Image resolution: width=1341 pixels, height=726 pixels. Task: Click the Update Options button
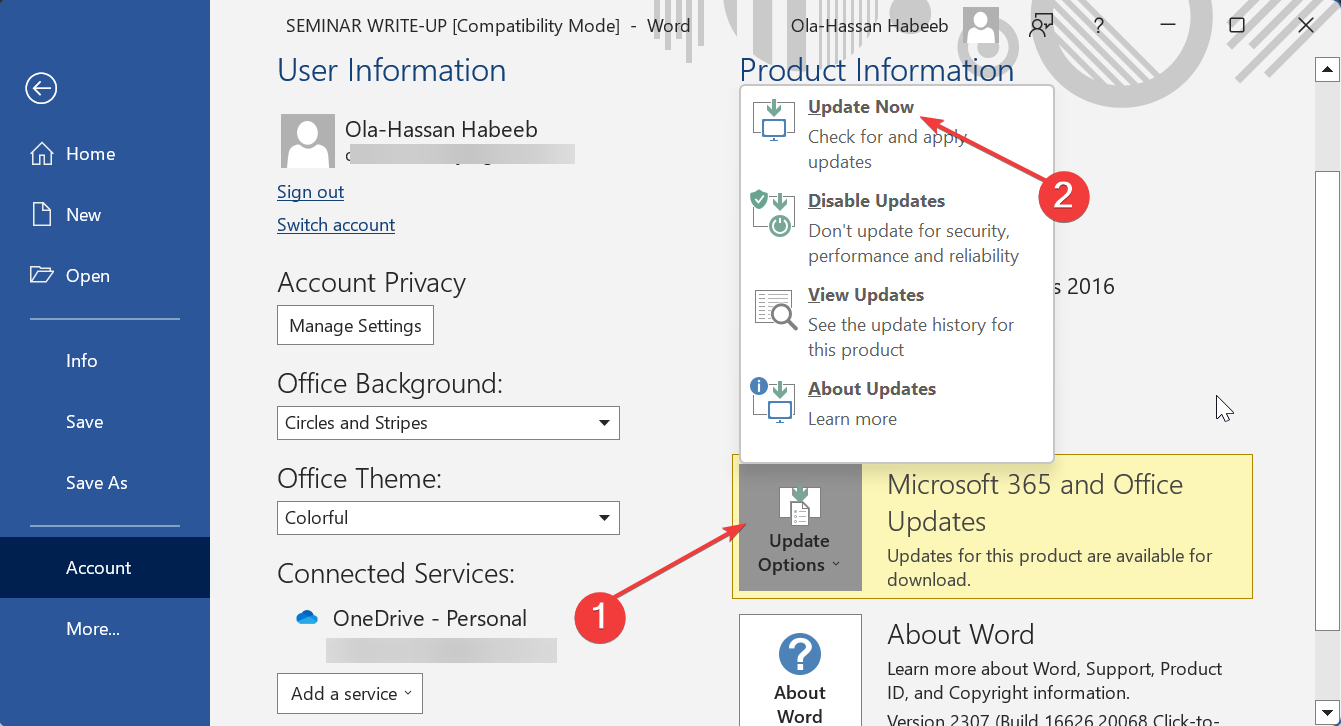(x=800, y=528)
